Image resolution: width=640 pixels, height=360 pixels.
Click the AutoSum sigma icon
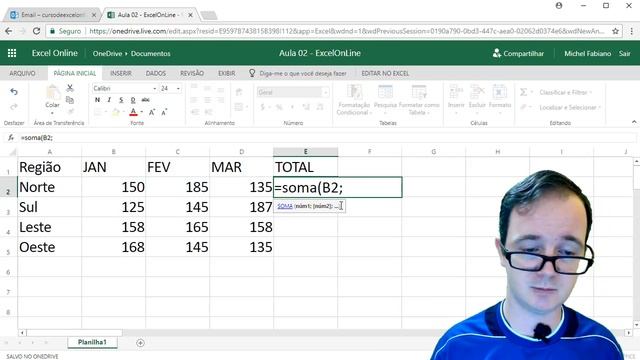[x=523, y=92]
